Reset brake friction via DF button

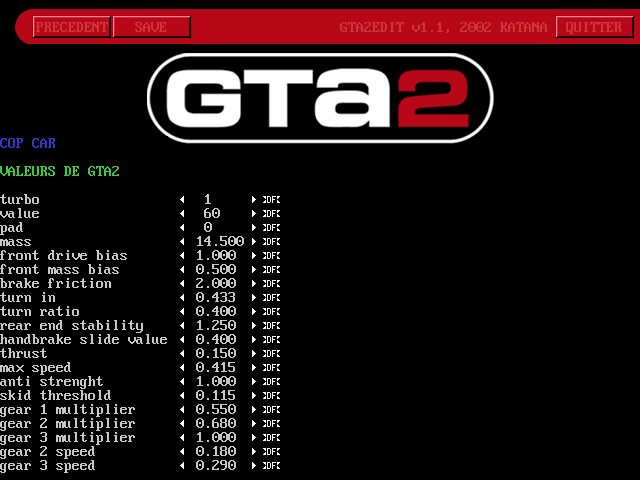271,283
